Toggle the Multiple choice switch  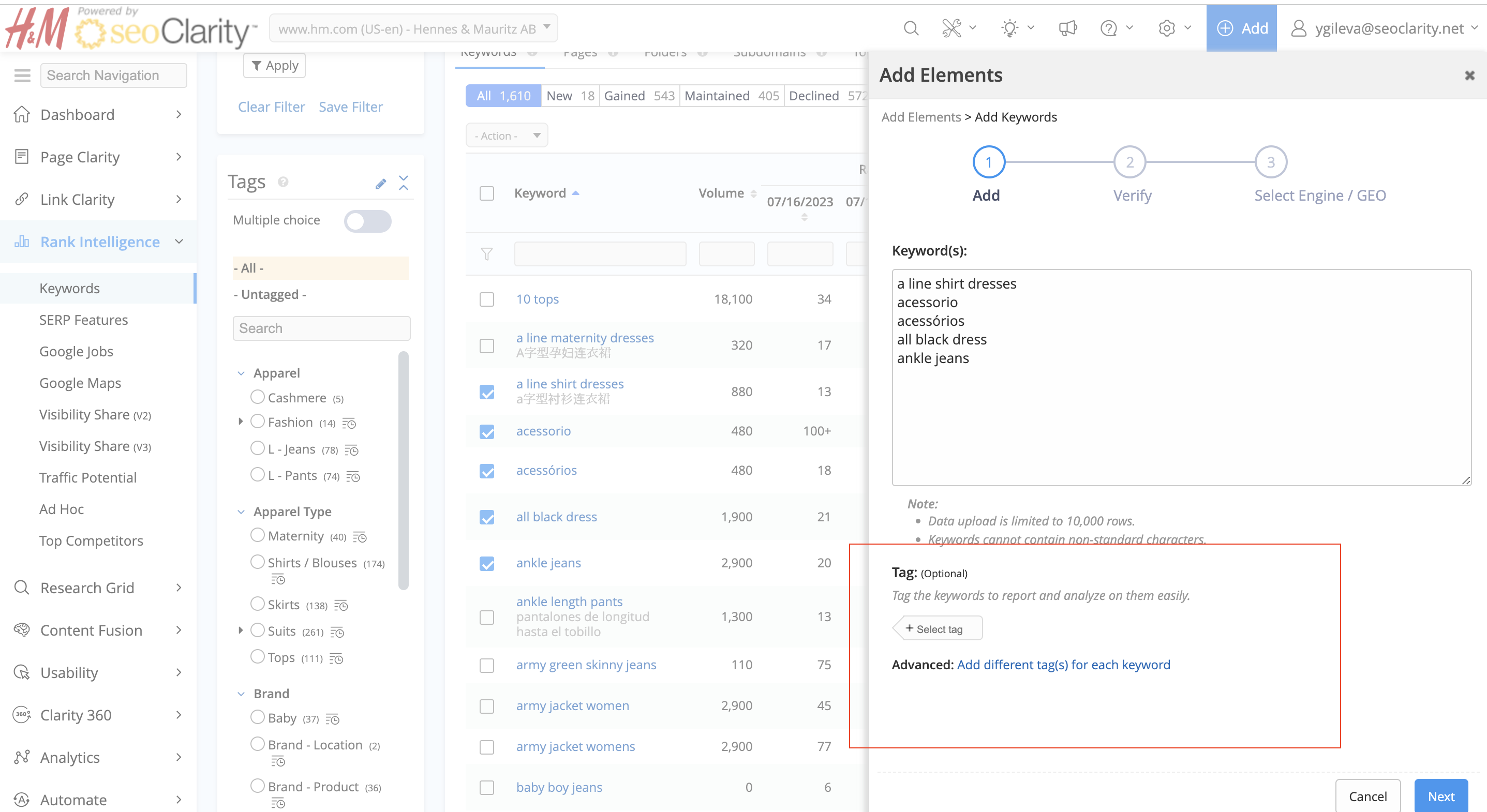pos(367,221)
